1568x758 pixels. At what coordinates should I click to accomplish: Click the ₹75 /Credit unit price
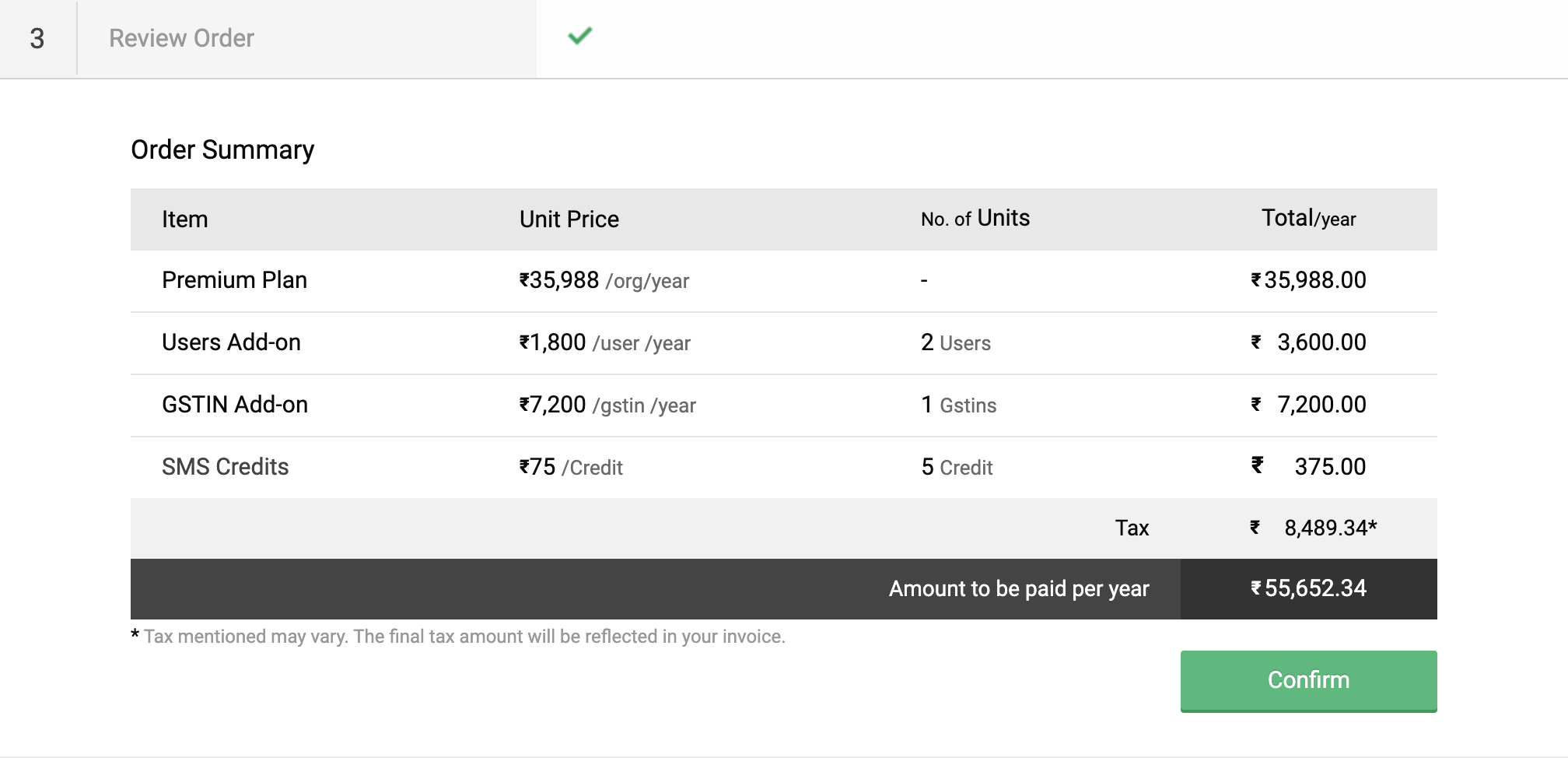pos(571,467)
